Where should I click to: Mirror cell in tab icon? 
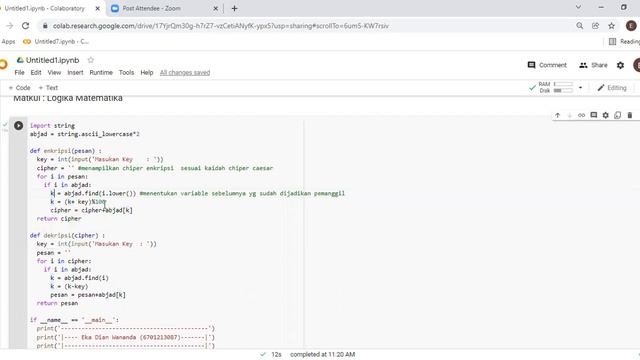coord(618,116)
